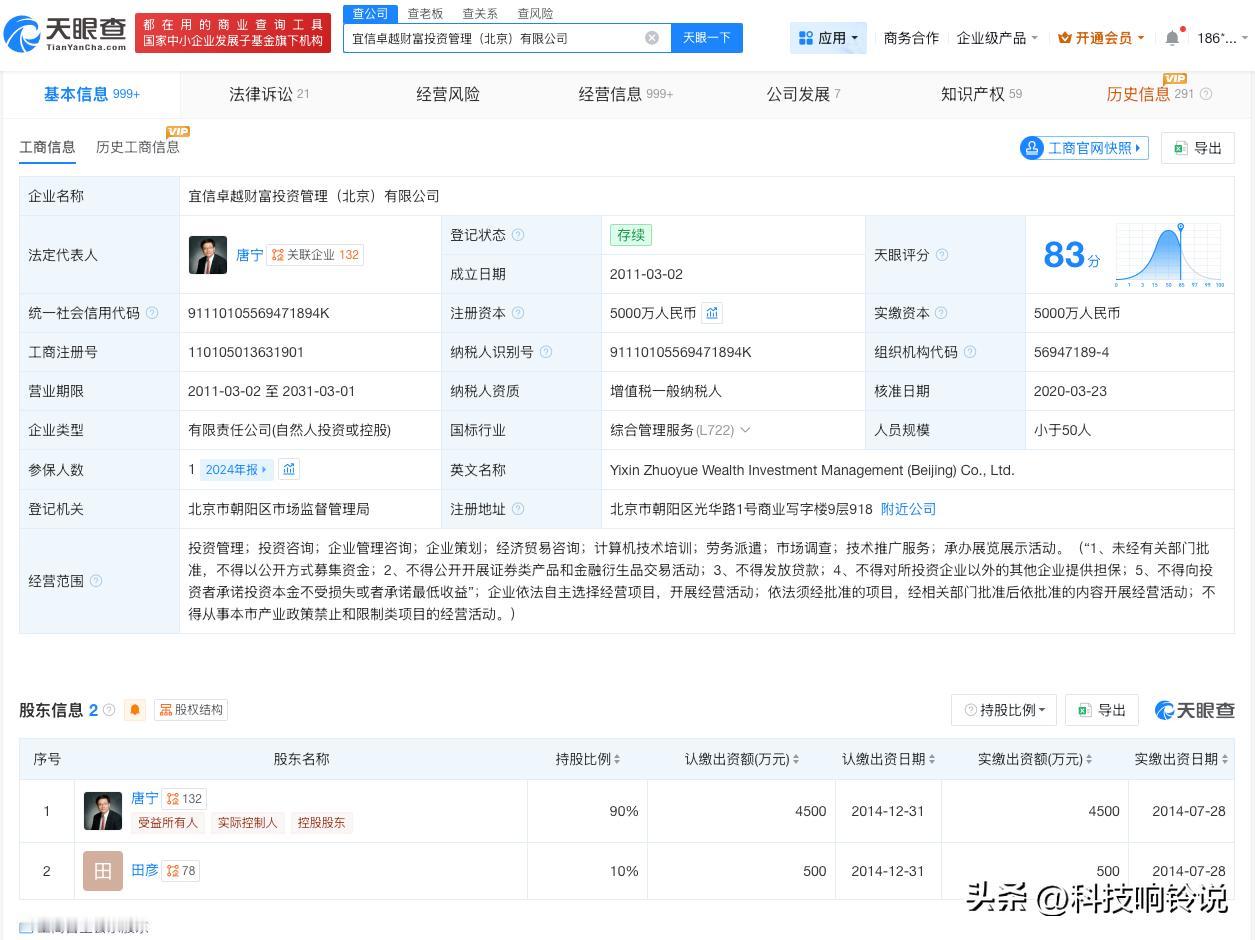The height and width of the screenshot is (940, 1255).
Task: Click help icon beside 组织机构代码
Action: click(970, 352)
